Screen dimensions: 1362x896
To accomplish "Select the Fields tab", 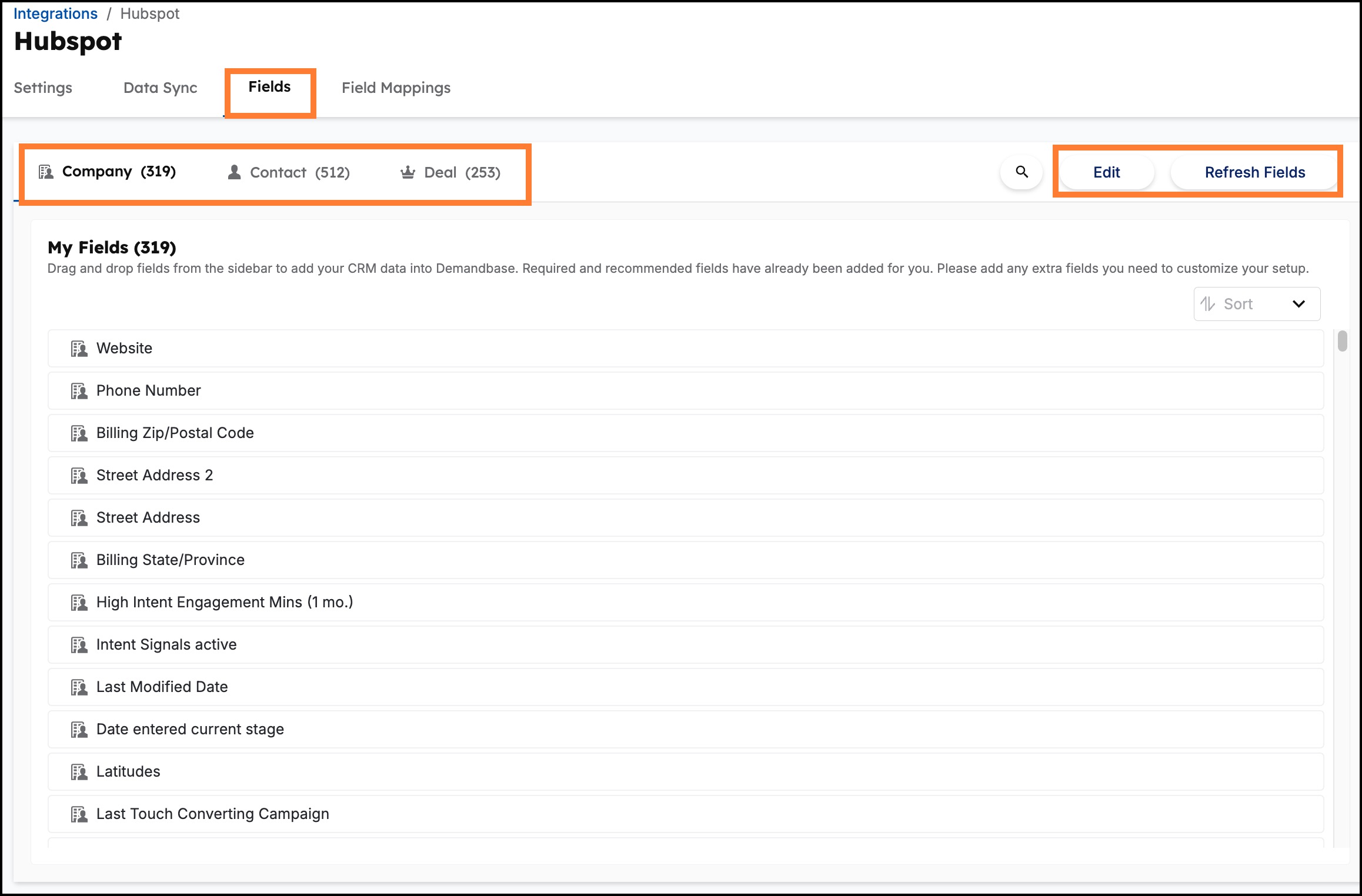I will pos(269,87).
